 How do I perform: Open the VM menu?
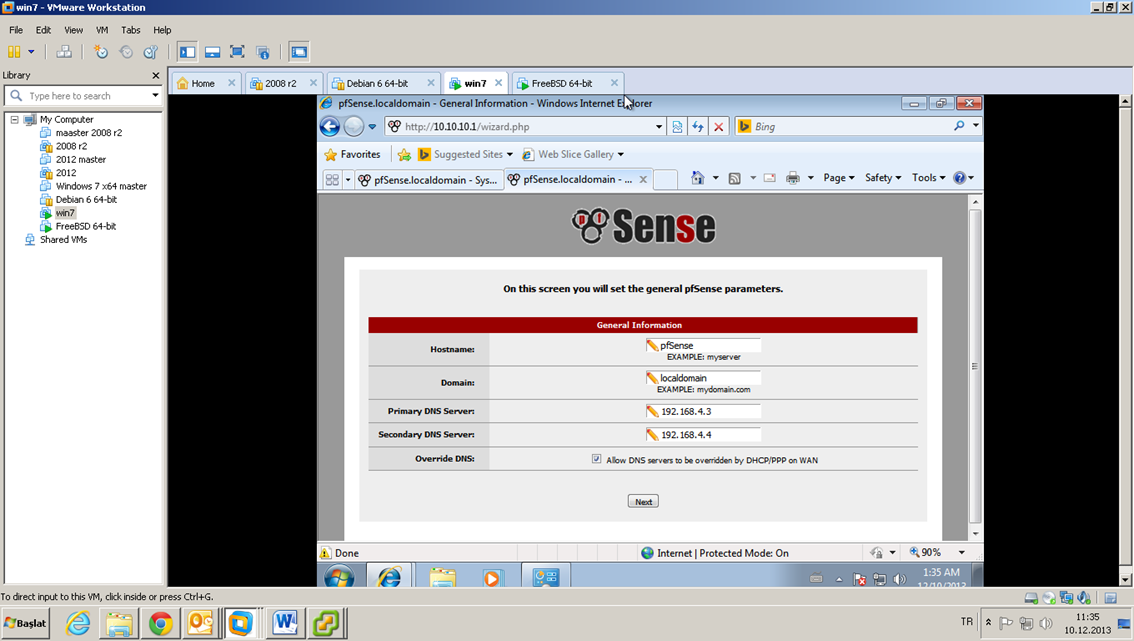click(x=102, y=30)
